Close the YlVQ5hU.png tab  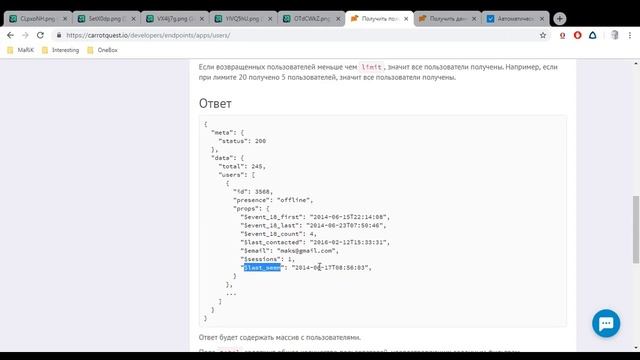tap(270, 19)
